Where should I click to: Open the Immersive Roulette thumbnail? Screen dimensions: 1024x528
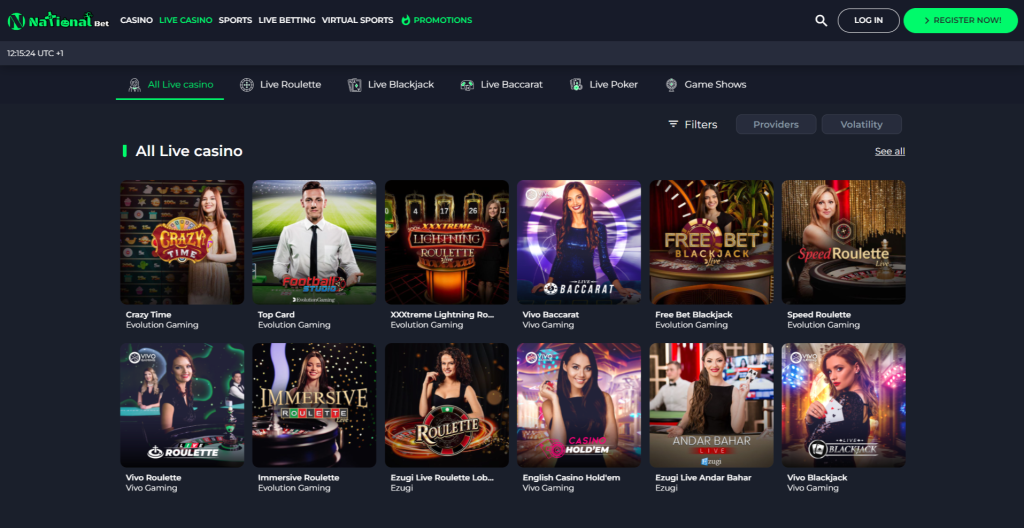[x=314, y=405]
